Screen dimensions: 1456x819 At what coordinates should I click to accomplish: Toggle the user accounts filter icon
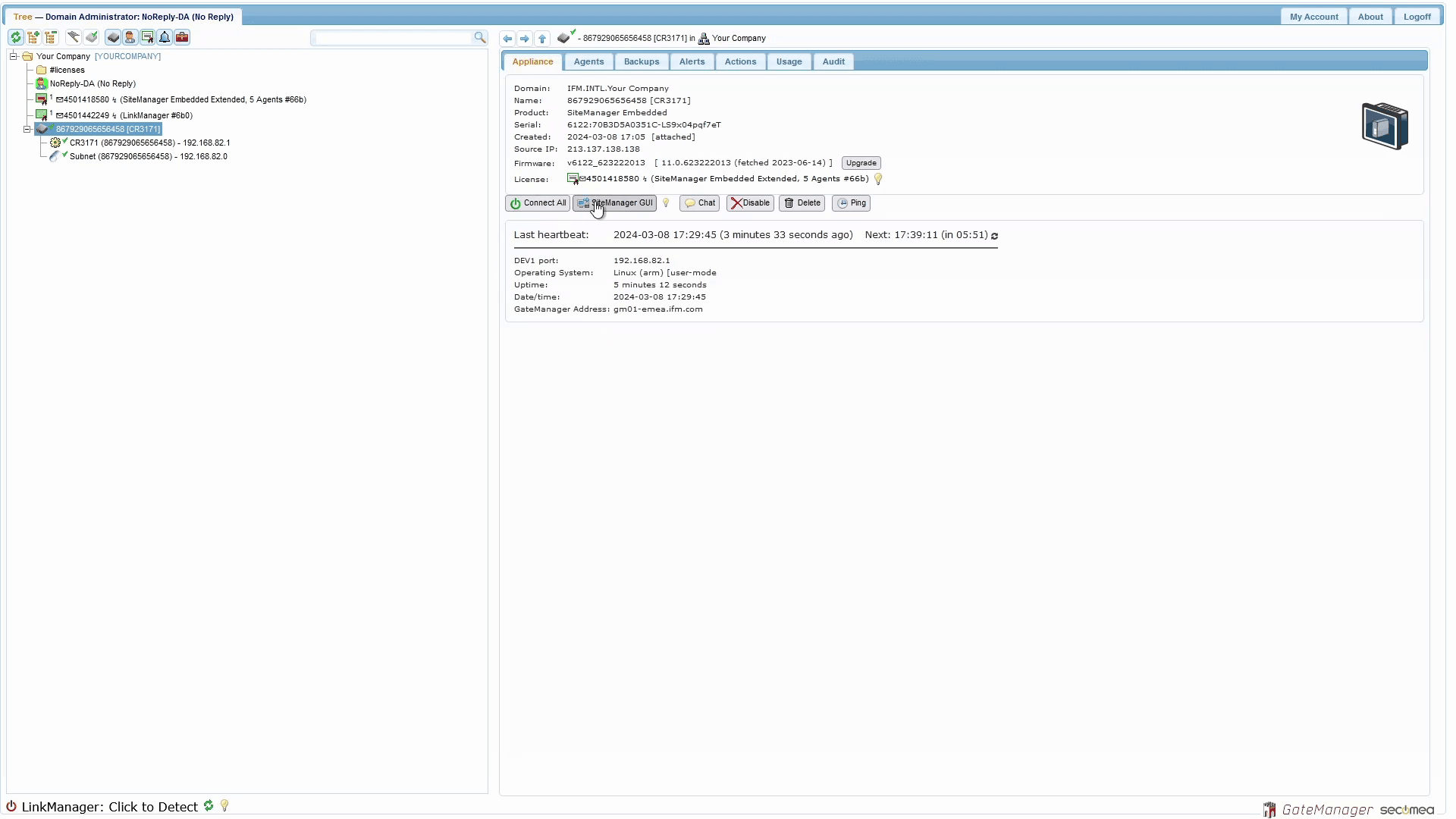click(x=130, y=37)
